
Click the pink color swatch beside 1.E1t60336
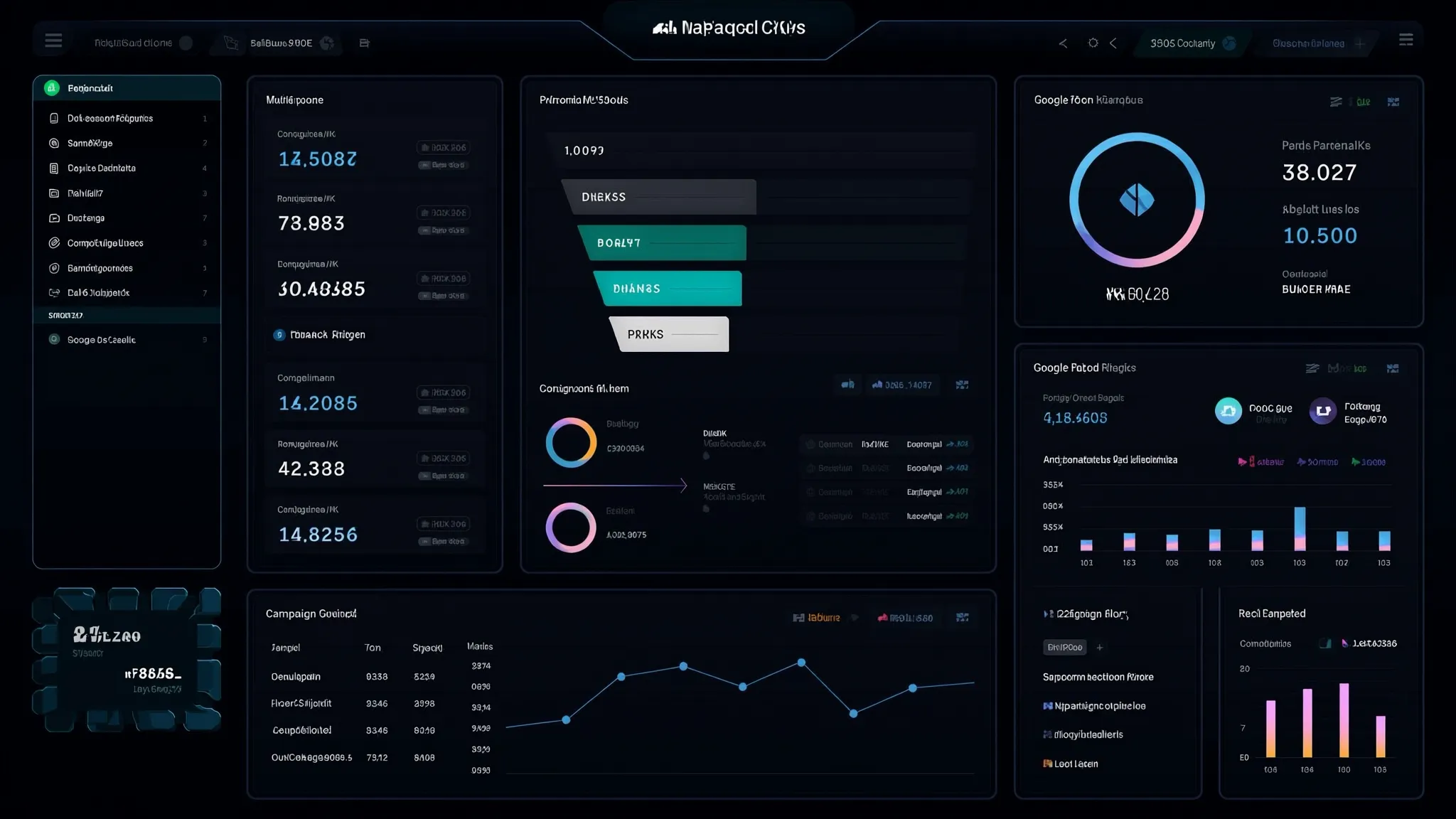(x=1344, y=643)
